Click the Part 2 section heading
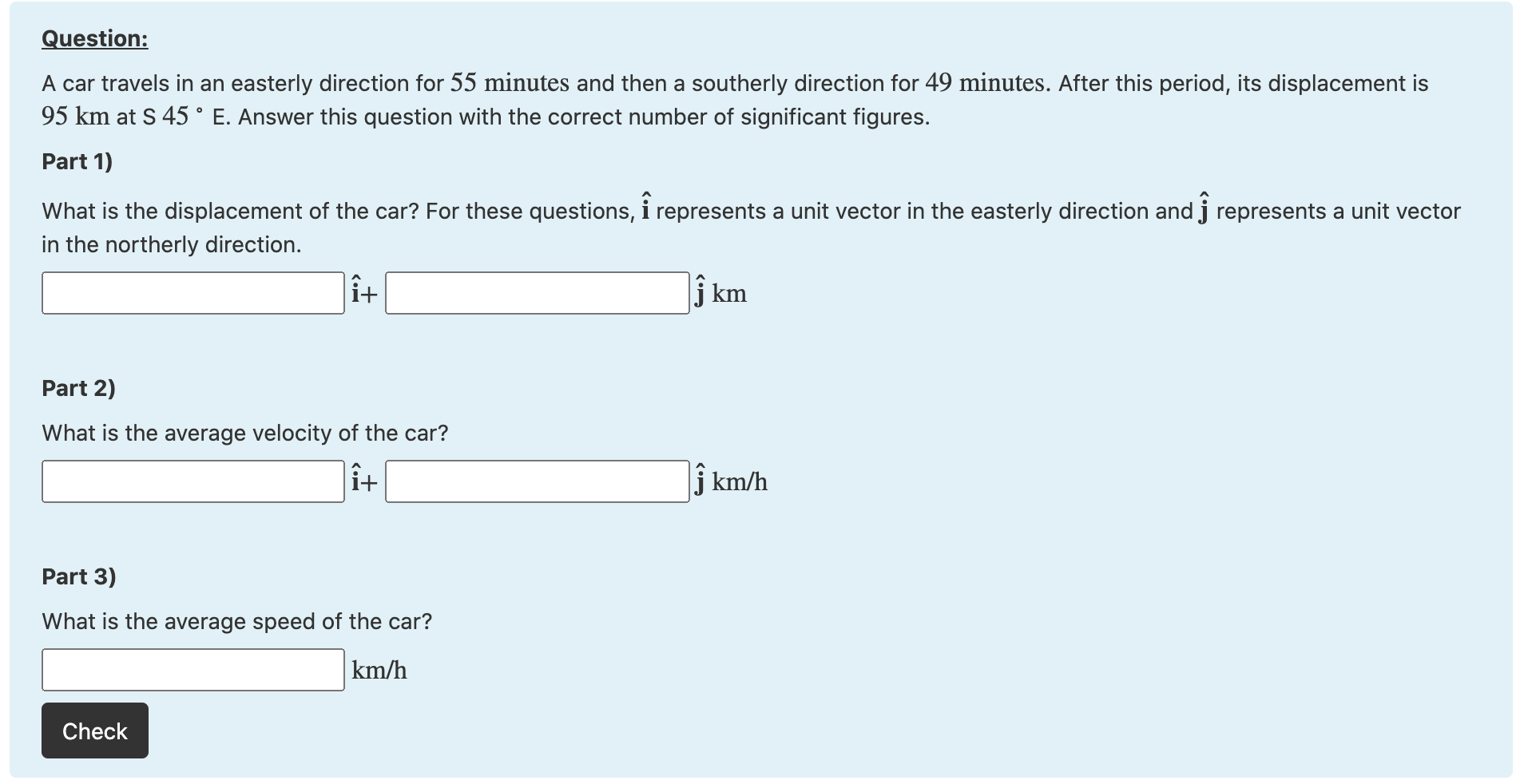This screenshot has width=1524, height=784. (x=77, y=389)
